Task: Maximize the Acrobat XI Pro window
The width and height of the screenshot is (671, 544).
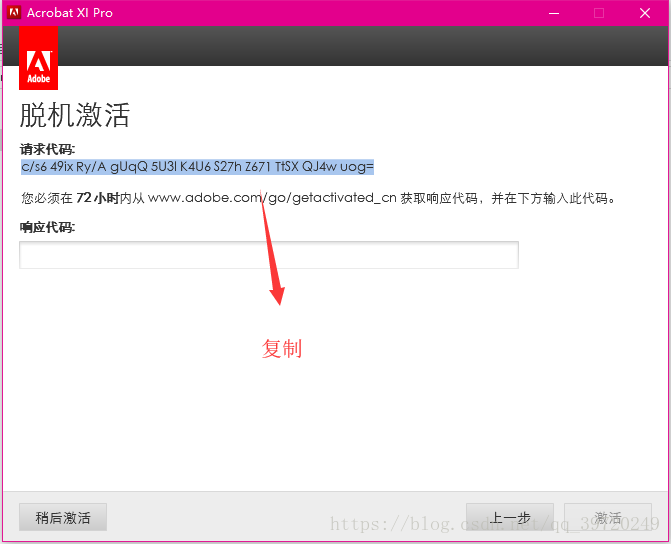Action: click(599, 13)
